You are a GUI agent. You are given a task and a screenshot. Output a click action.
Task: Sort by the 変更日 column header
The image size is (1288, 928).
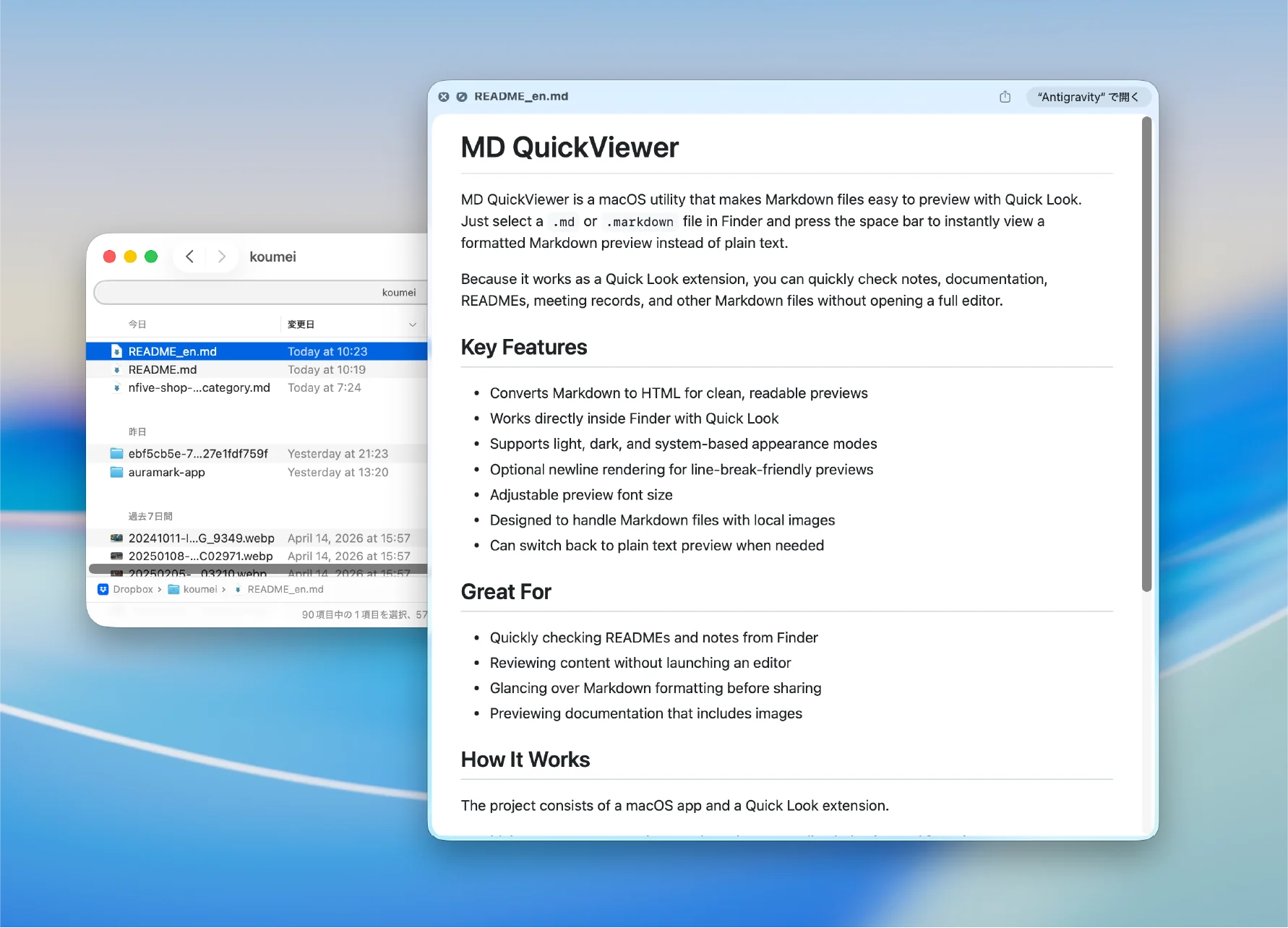(301, 325)
